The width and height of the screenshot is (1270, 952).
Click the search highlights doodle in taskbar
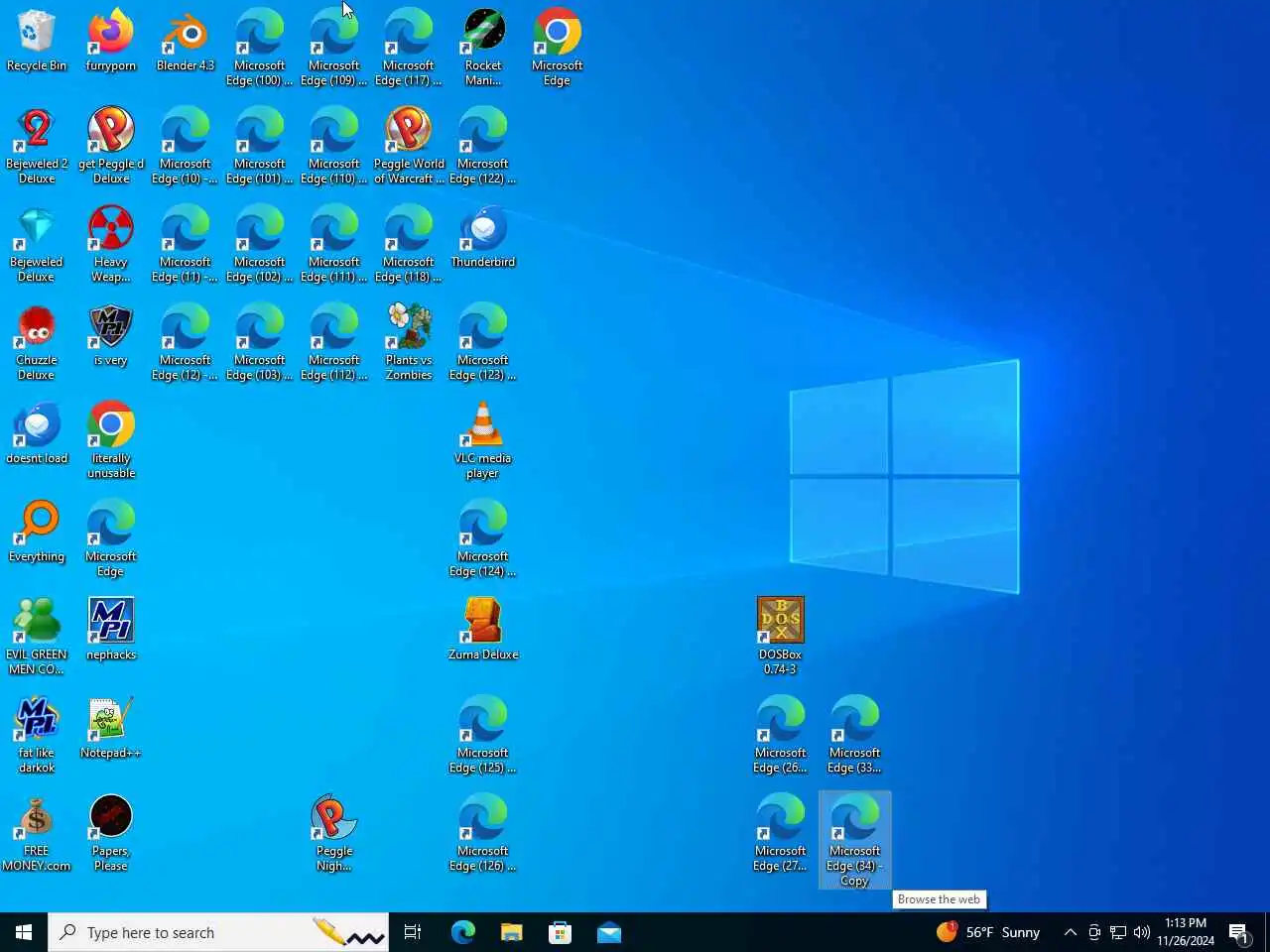coord(348,932)
